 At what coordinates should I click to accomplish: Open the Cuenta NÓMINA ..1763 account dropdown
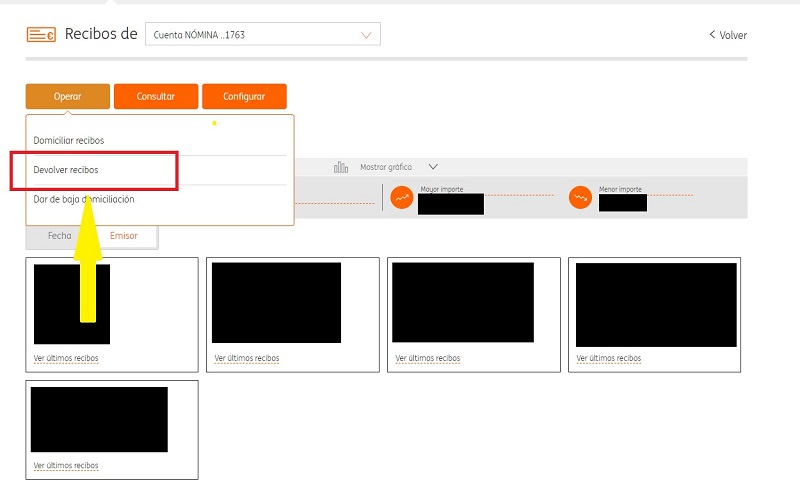262,35
